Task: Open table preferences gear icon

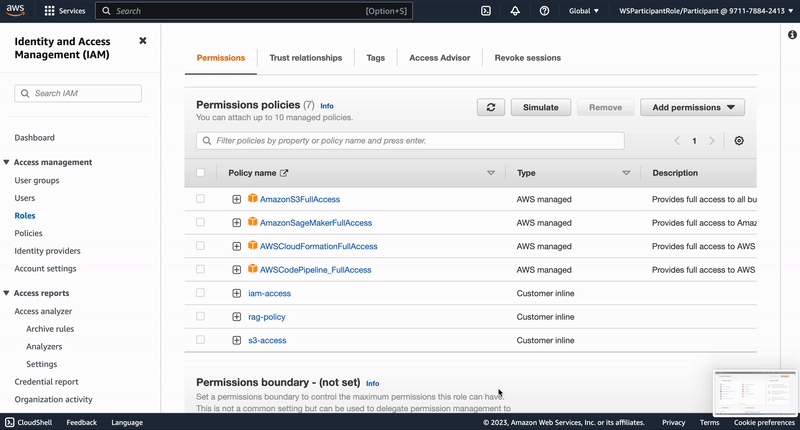Action: [x=739, y=141]
